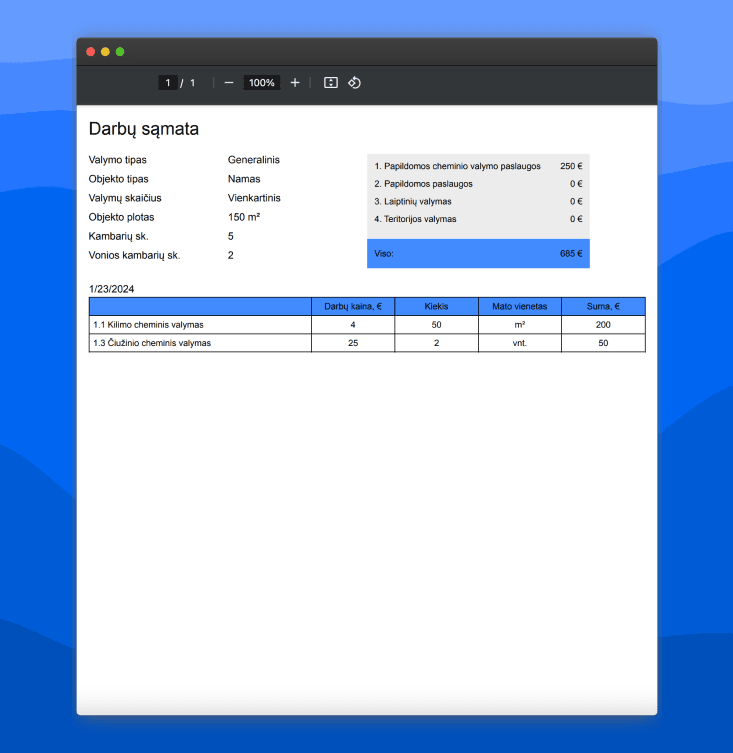Click the blue "Viso:" total row
Viewport: 733px width, 753px height.
tap(478, 254)
